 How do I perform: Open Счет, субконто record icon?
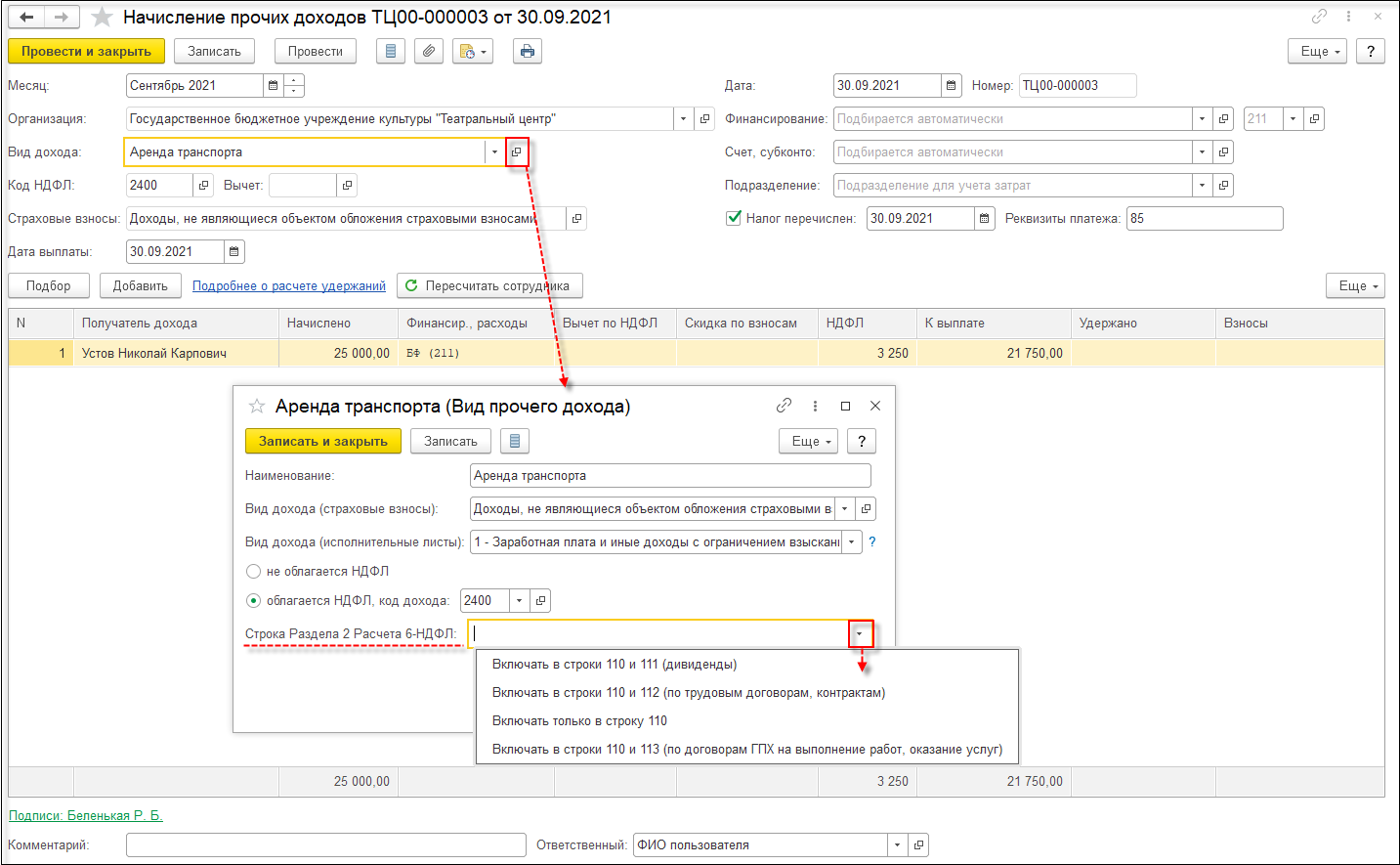click(x=1223, y=152)
